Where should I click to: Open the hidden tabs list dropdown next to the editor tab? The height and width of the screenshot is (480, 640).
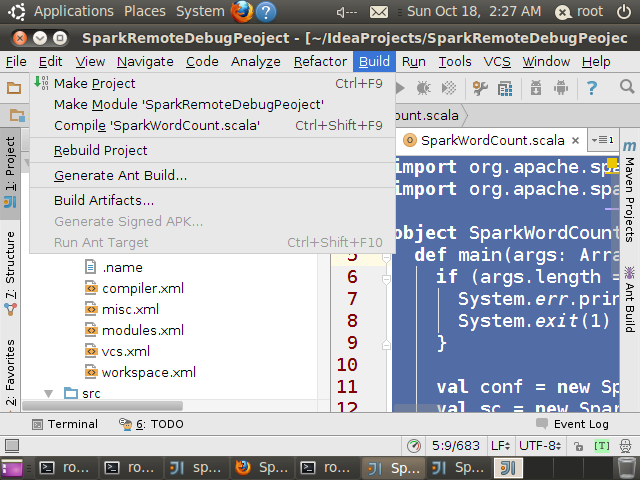602,140
